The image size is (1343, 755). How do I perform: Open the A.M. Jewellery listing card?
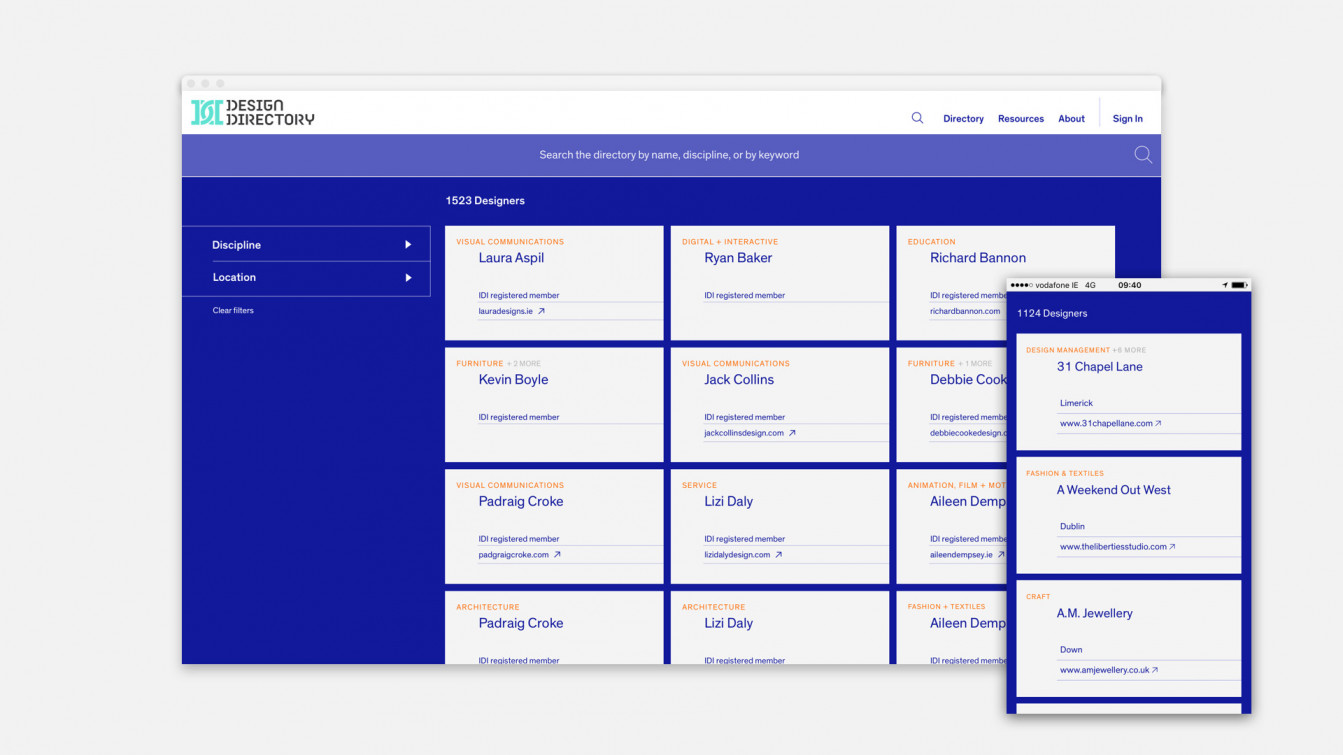coord(1094,614)
